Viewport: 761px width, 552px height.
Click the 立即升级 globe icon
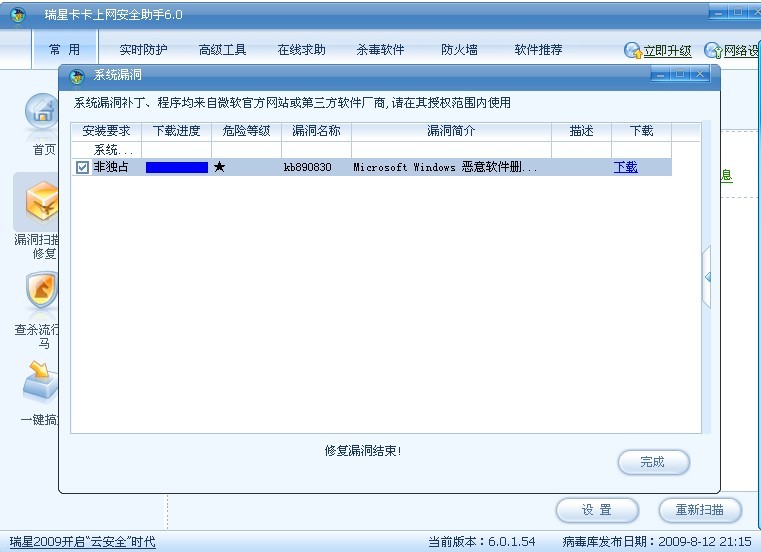pyautogui.click(x=633, y=50)
